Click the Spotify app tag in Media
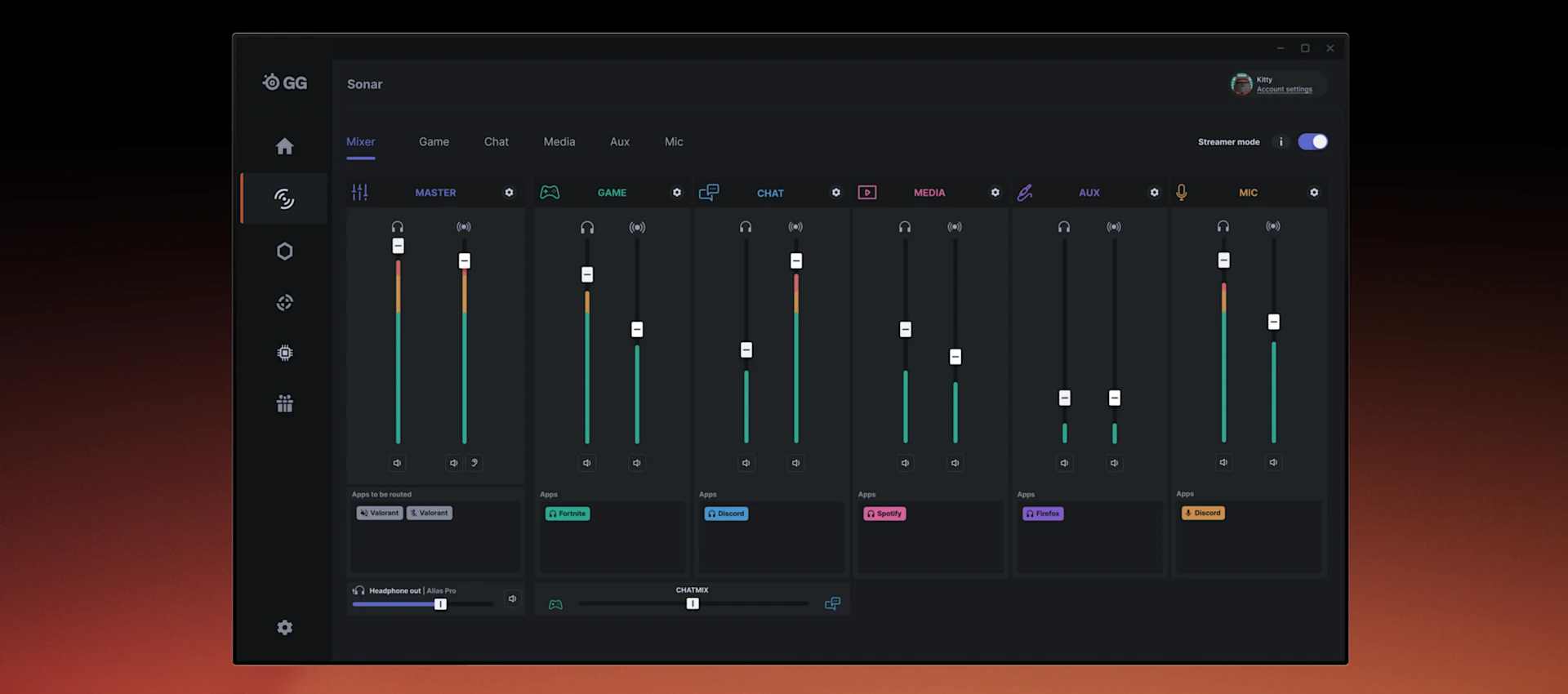This screenshot has width=1568, height=694. (884, 514)
